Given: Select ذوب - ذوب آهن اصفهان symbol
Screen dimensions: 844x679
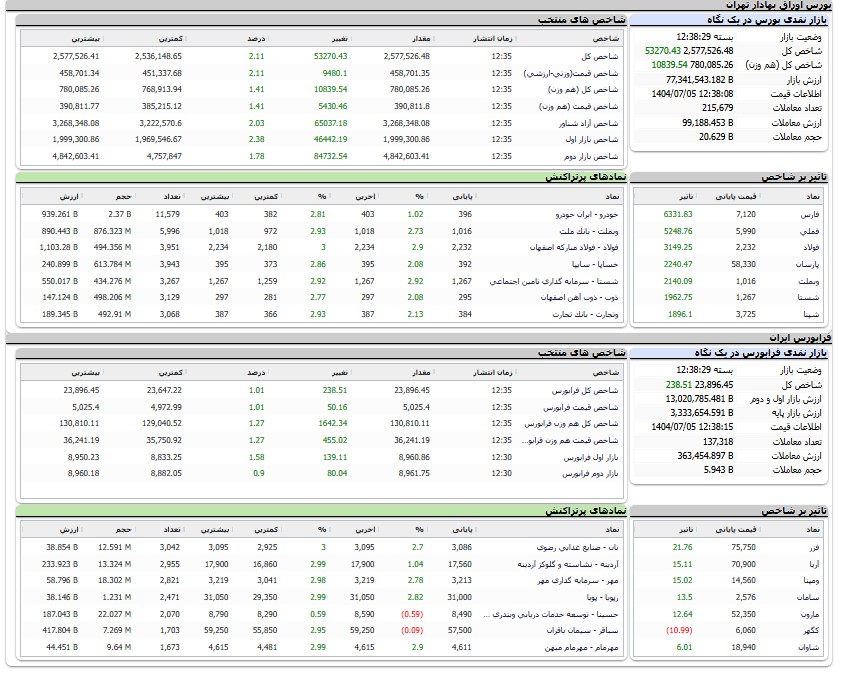Looking at the screenshot, I should click(580, 297).
